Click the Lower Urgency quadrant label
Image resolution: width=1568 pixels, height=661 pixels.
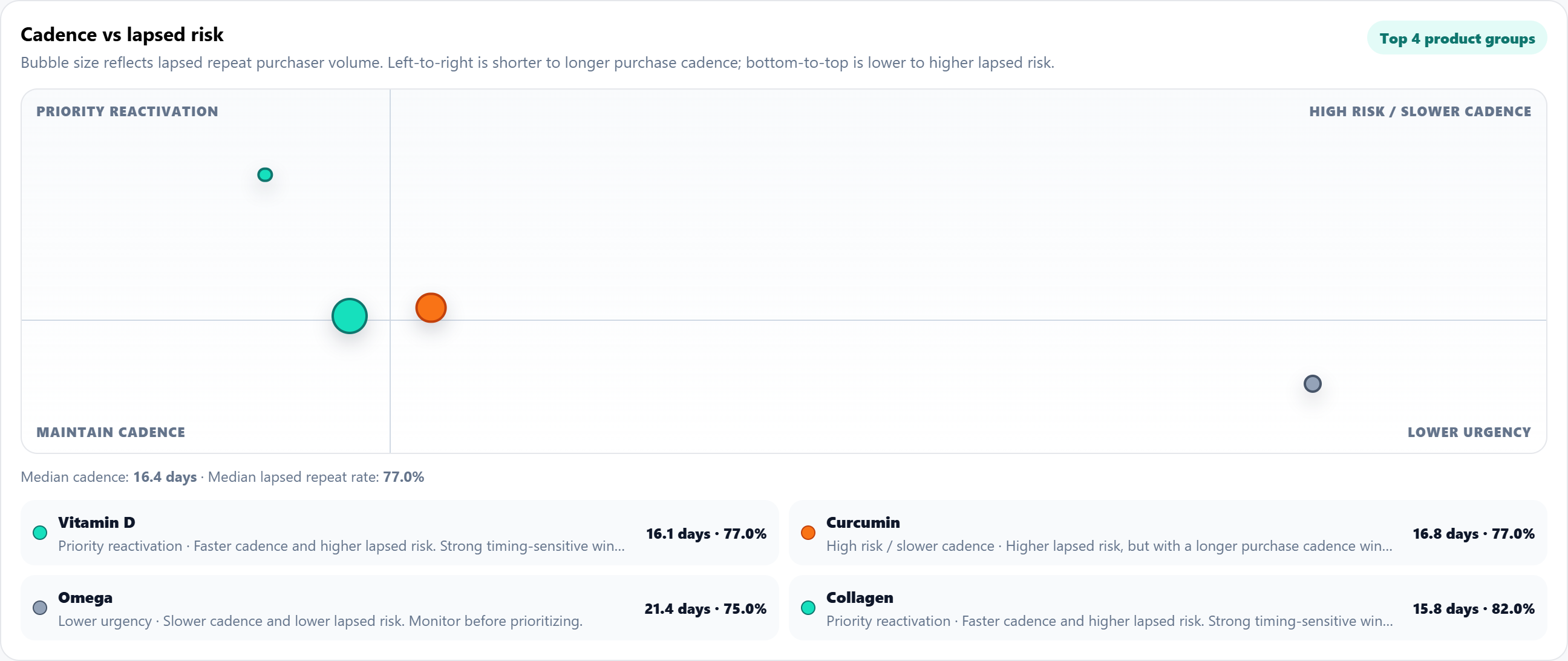pyautogui.click(x=1469, y=433)
